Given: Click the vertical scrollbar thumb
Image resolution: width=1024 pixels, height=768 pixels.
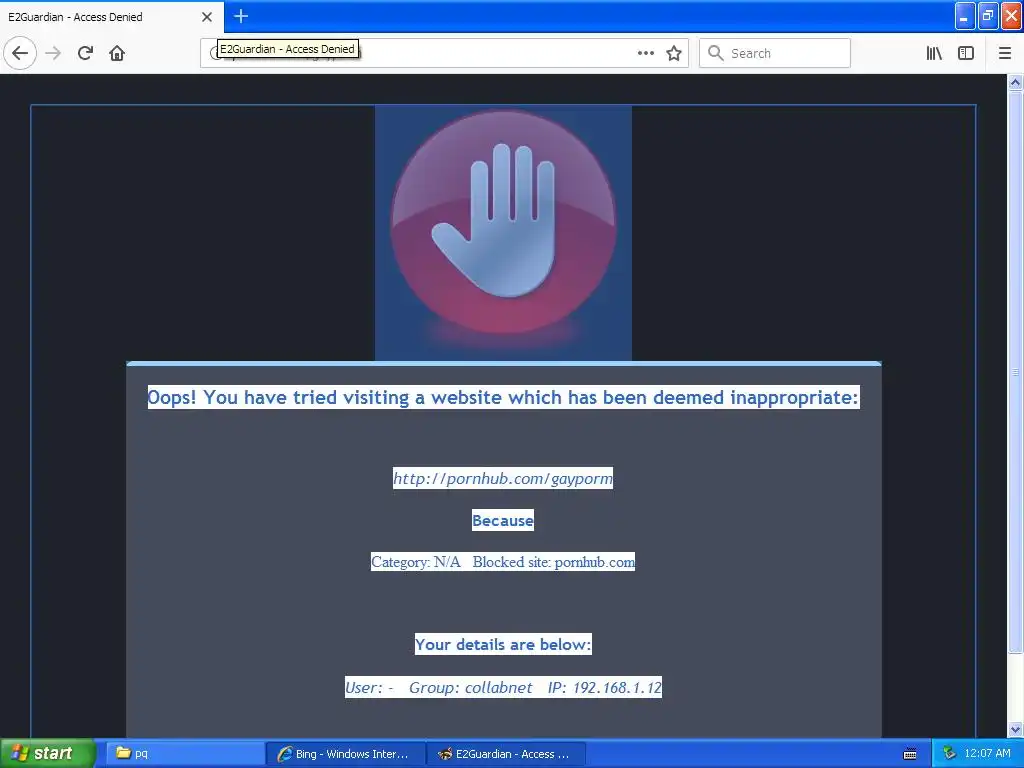Looking at the screenshot, I should click(x=1015, y=372).
